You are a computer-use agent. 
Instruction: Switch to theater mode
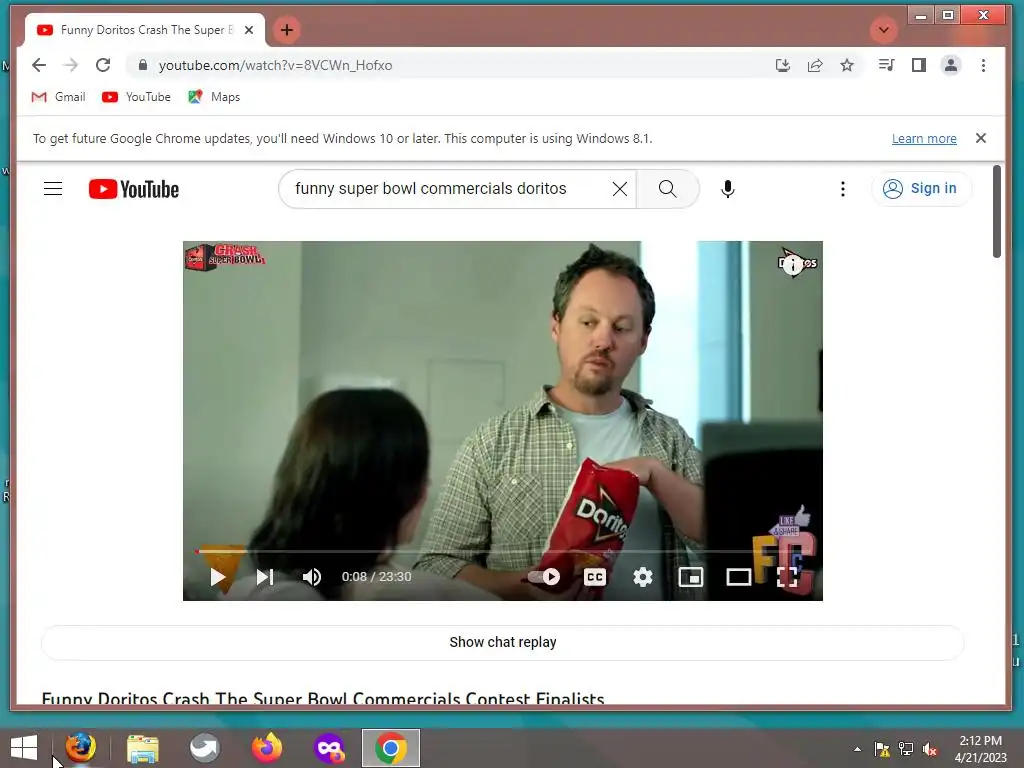pyautogui.click(x=739, y=577)
